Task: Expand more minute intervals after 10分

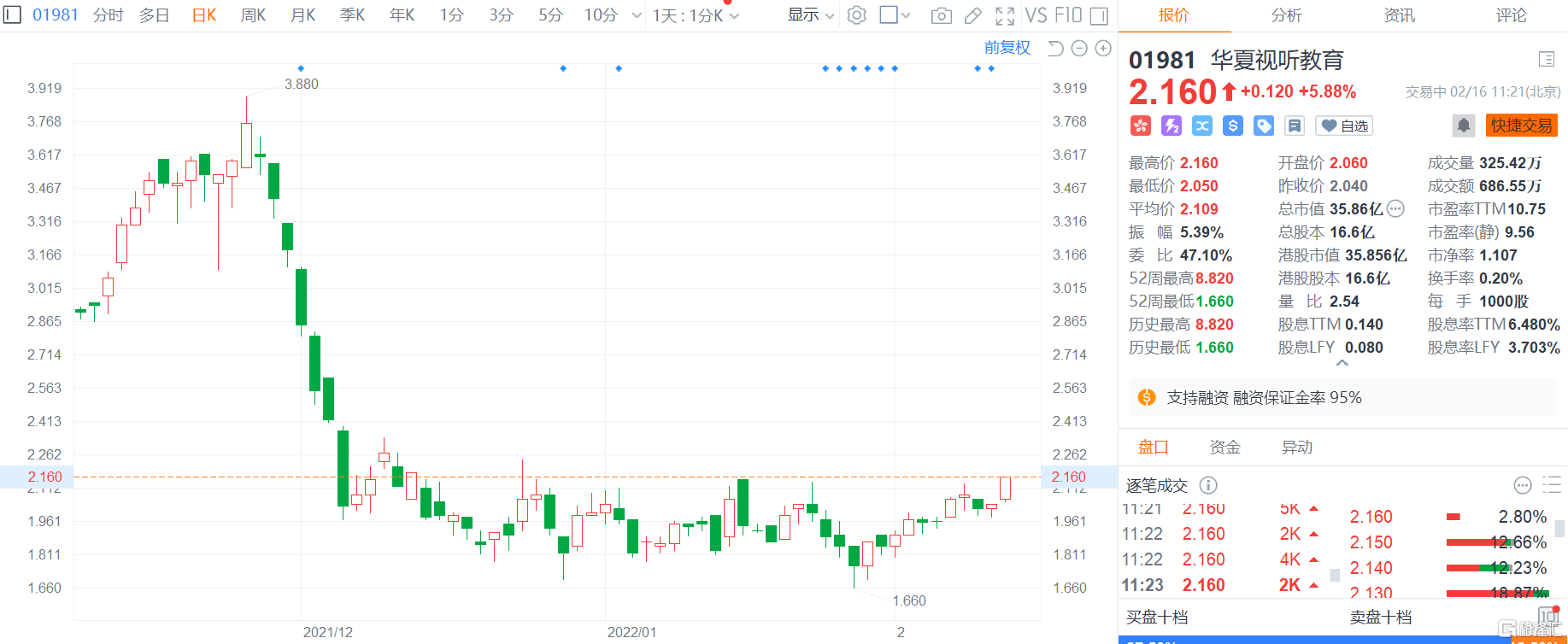Action: pos(637,15)
